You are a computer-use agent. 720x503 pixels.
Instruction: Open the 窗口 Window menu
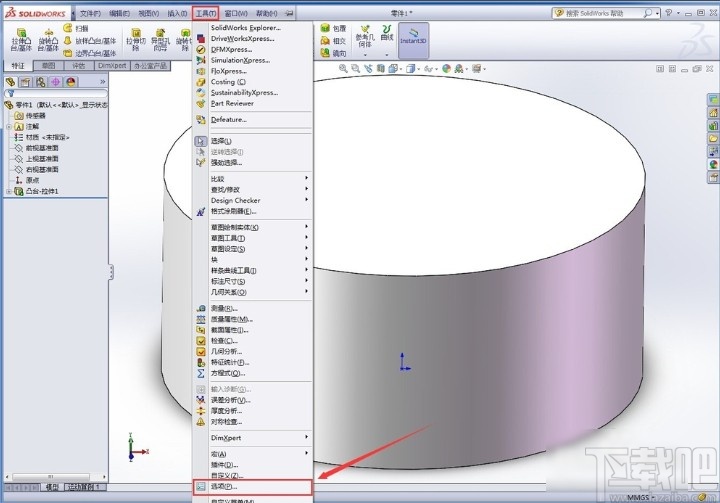[237, 13]
